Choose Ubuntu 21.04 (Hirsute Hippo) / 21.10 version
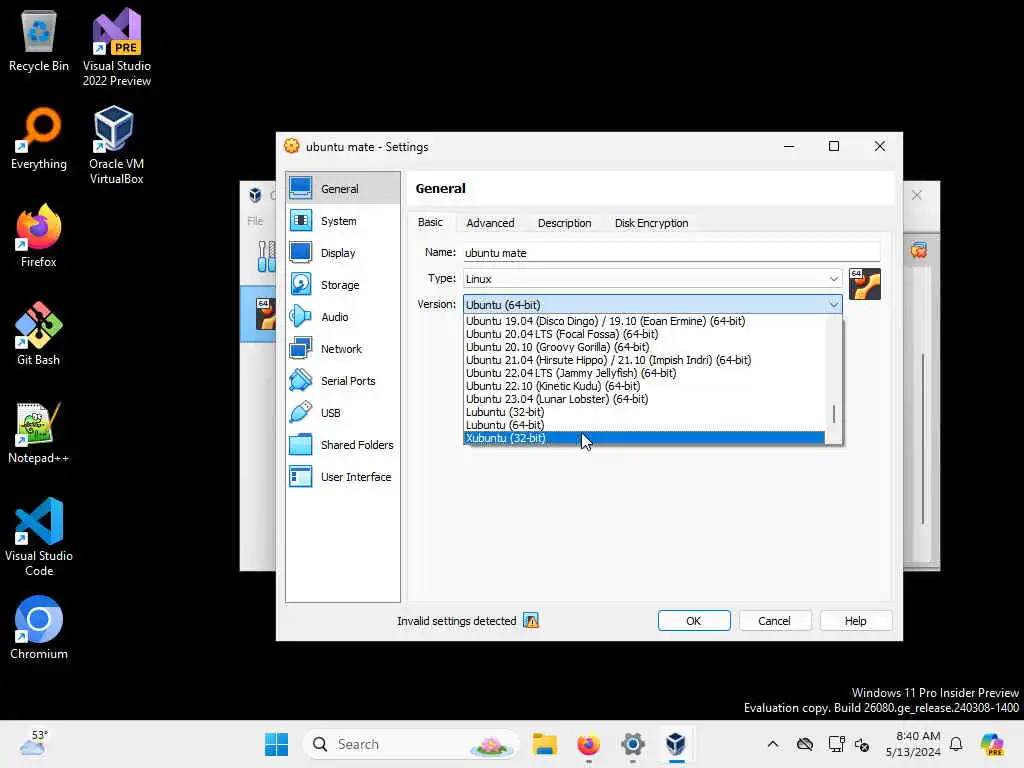Viewport: 1024px width, 768px height. tap(644, 360)
